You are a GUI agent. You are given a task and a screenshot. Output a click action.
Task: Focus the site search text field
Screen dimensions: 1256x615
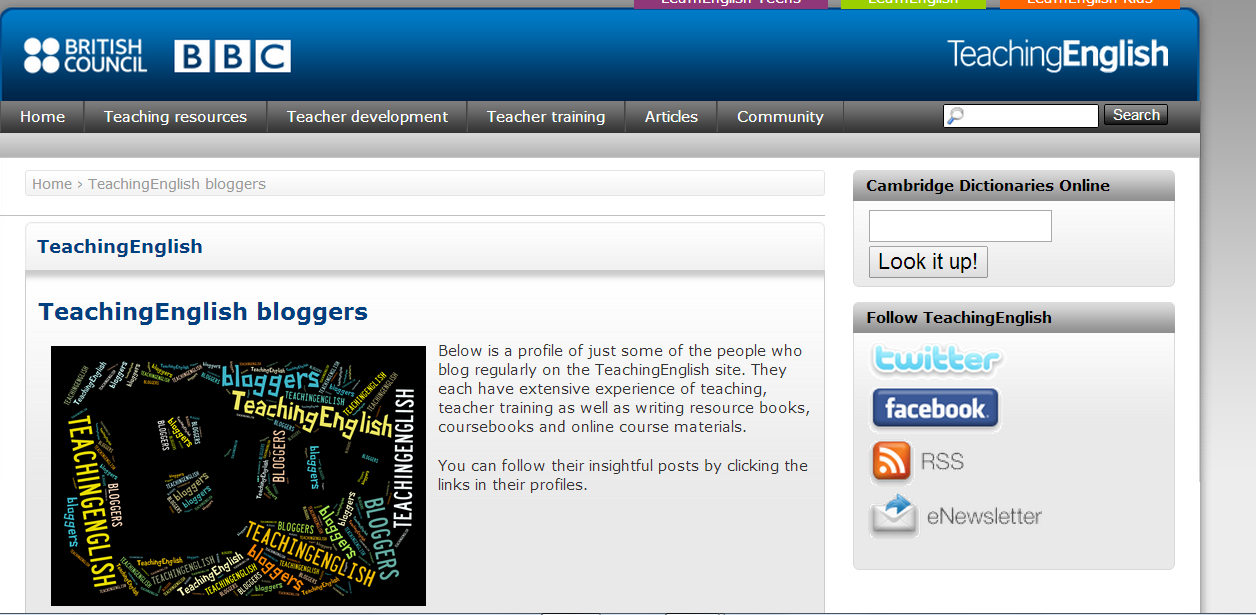coord(1021,116)
